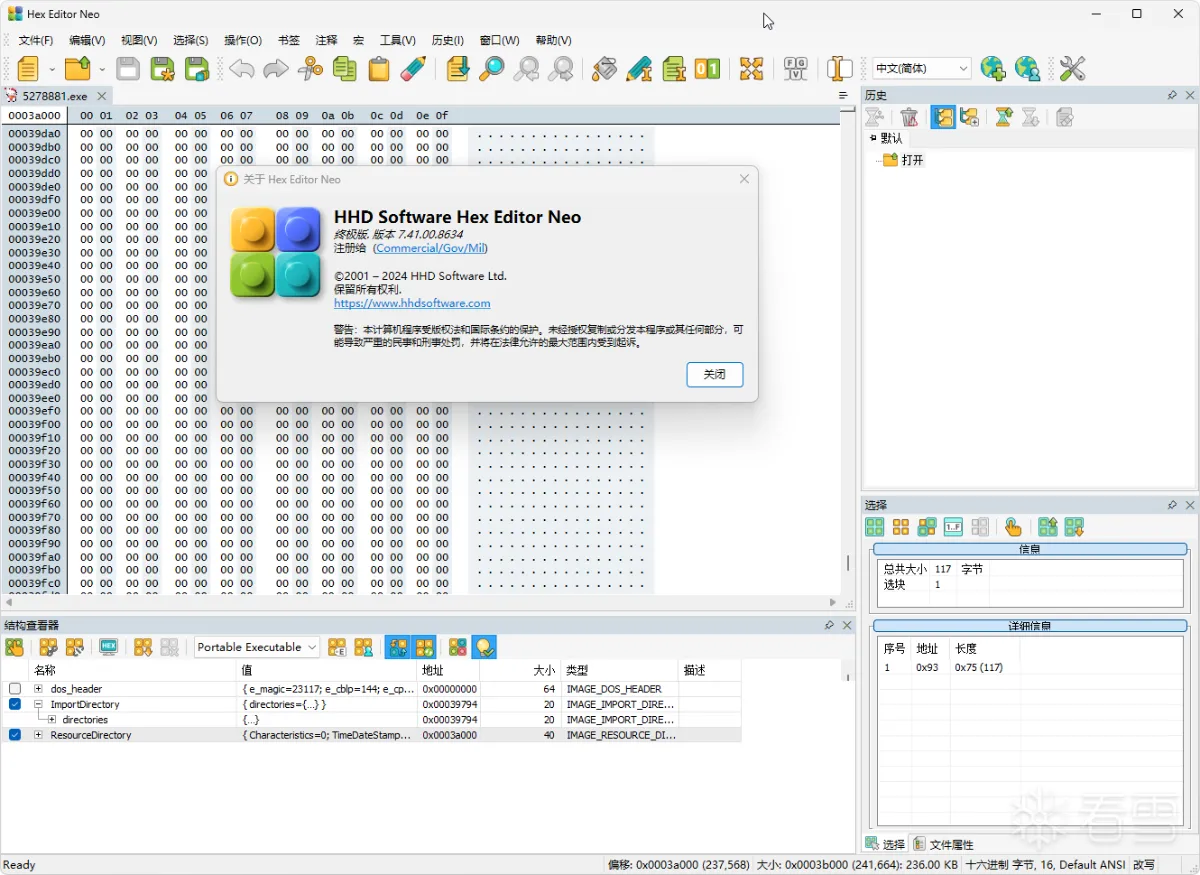Screen dimensions: 1200x875
Task: Click the highlighted branch icon in the History panel
Action: point(943,117)
